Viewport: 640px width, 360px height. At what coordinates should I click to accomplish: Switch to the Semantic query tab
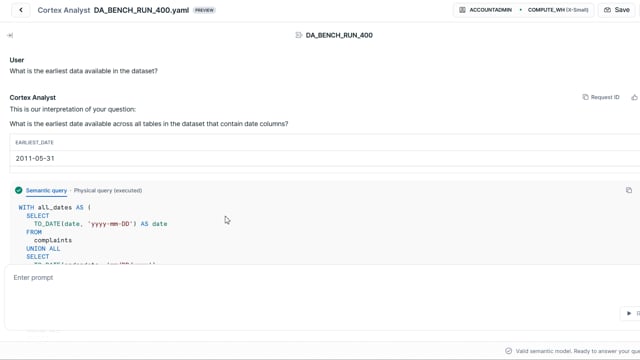pyautogui.click(x=46, y=190)
